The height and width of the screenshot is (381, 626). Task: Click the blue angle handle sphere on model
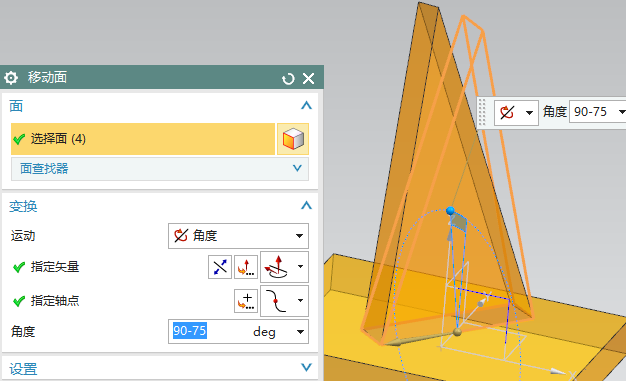click(x=450, y=210)
